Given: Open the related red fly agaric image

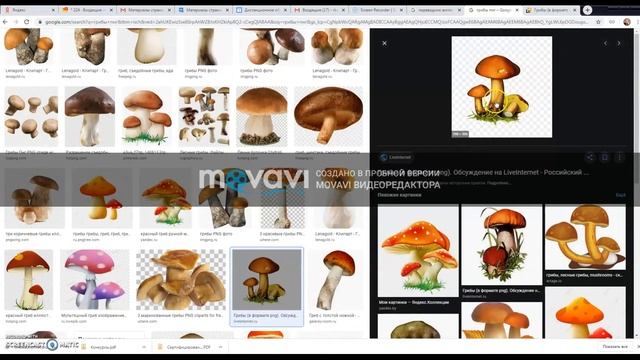Looking at the screenshot, I should (x=418, y=250).
